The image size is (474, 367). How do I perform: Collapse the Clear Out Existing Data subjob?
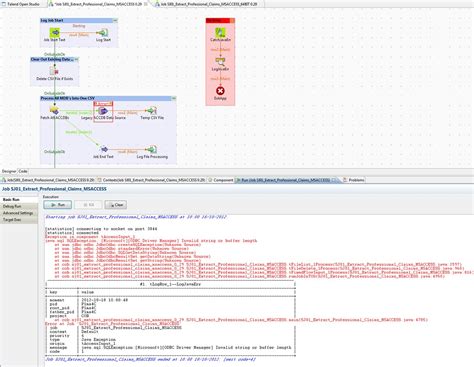pos(77,59)
